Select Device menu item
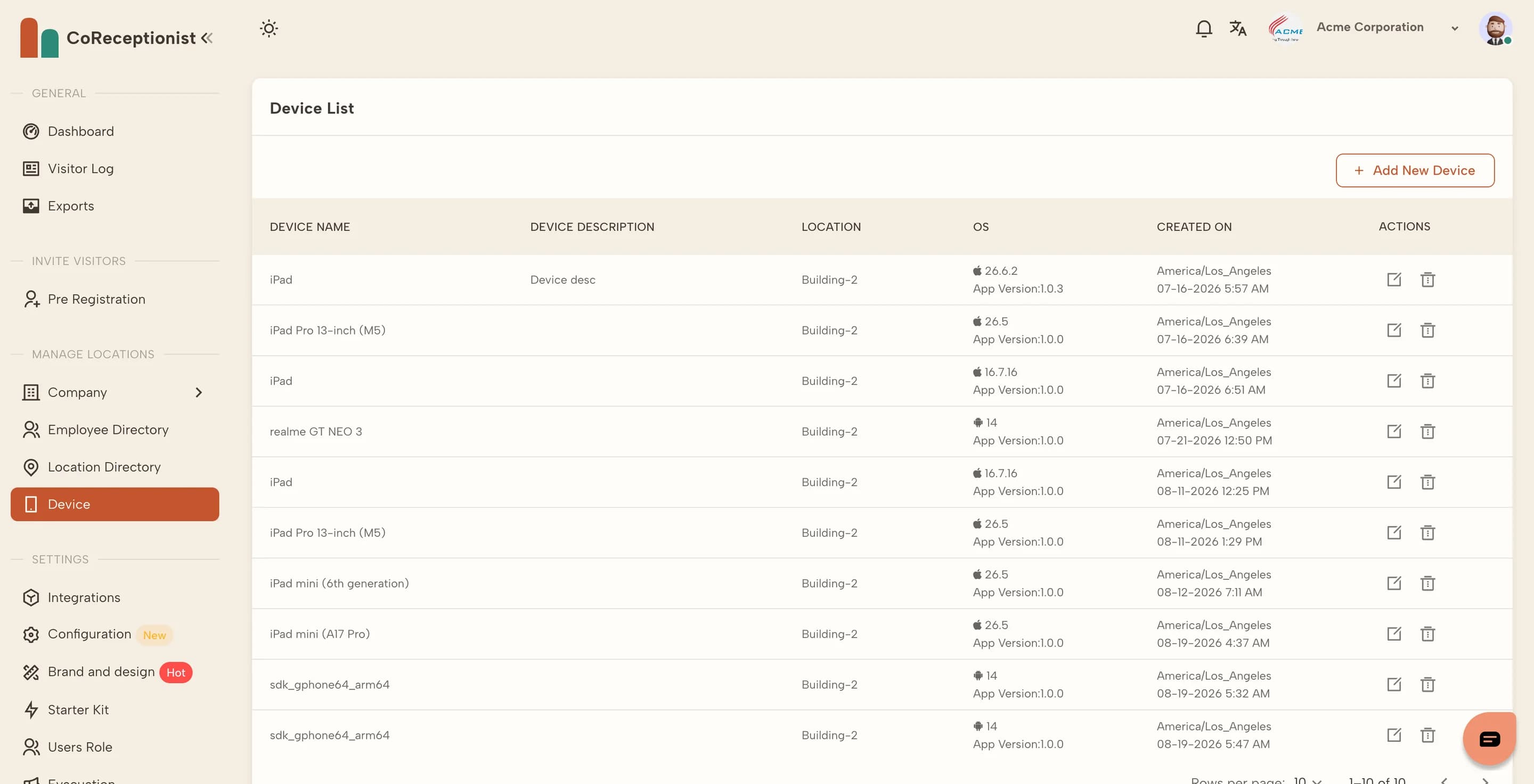Screen dimensions: 1534x784 point(115,504)
